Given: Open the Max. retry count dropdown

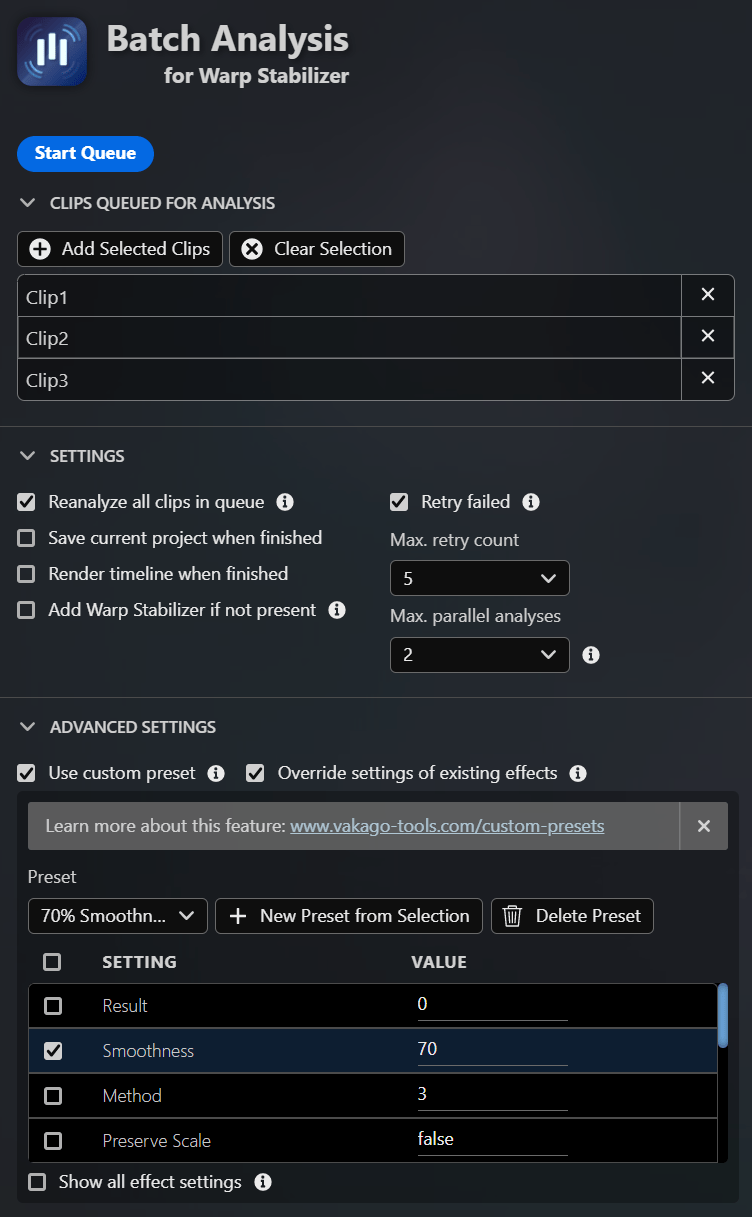Looking at the screenshot, I should (x=479, y=578).
